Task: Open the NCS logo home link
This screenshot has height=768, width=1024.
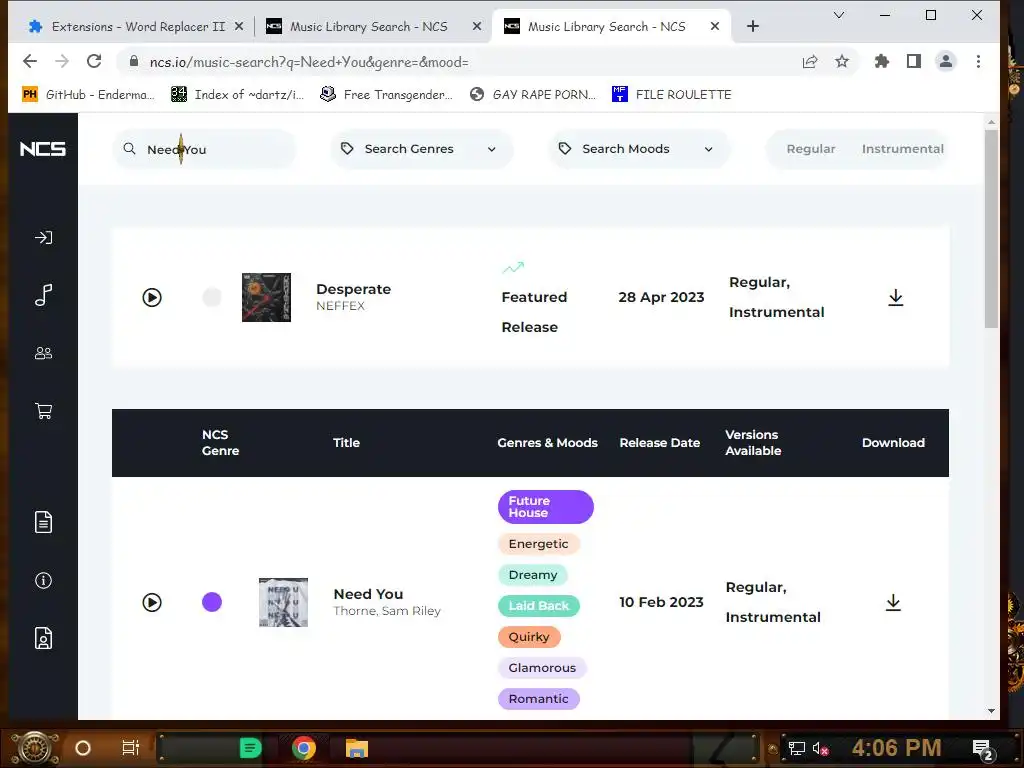Action: [42, 149]
